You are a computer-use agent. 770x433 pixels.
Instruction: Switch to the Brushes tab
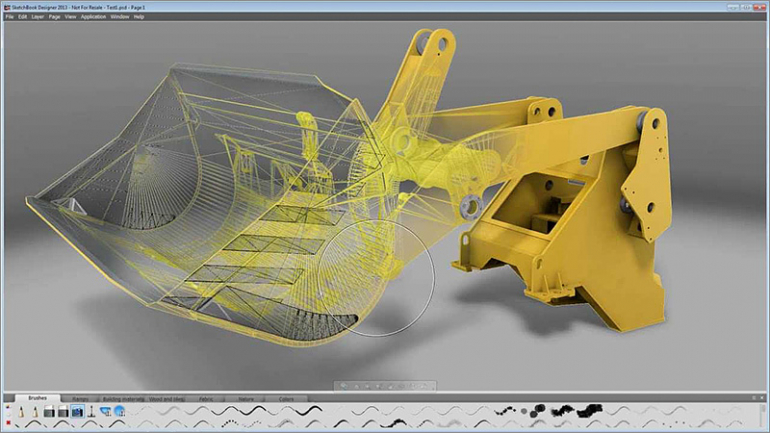36,398
